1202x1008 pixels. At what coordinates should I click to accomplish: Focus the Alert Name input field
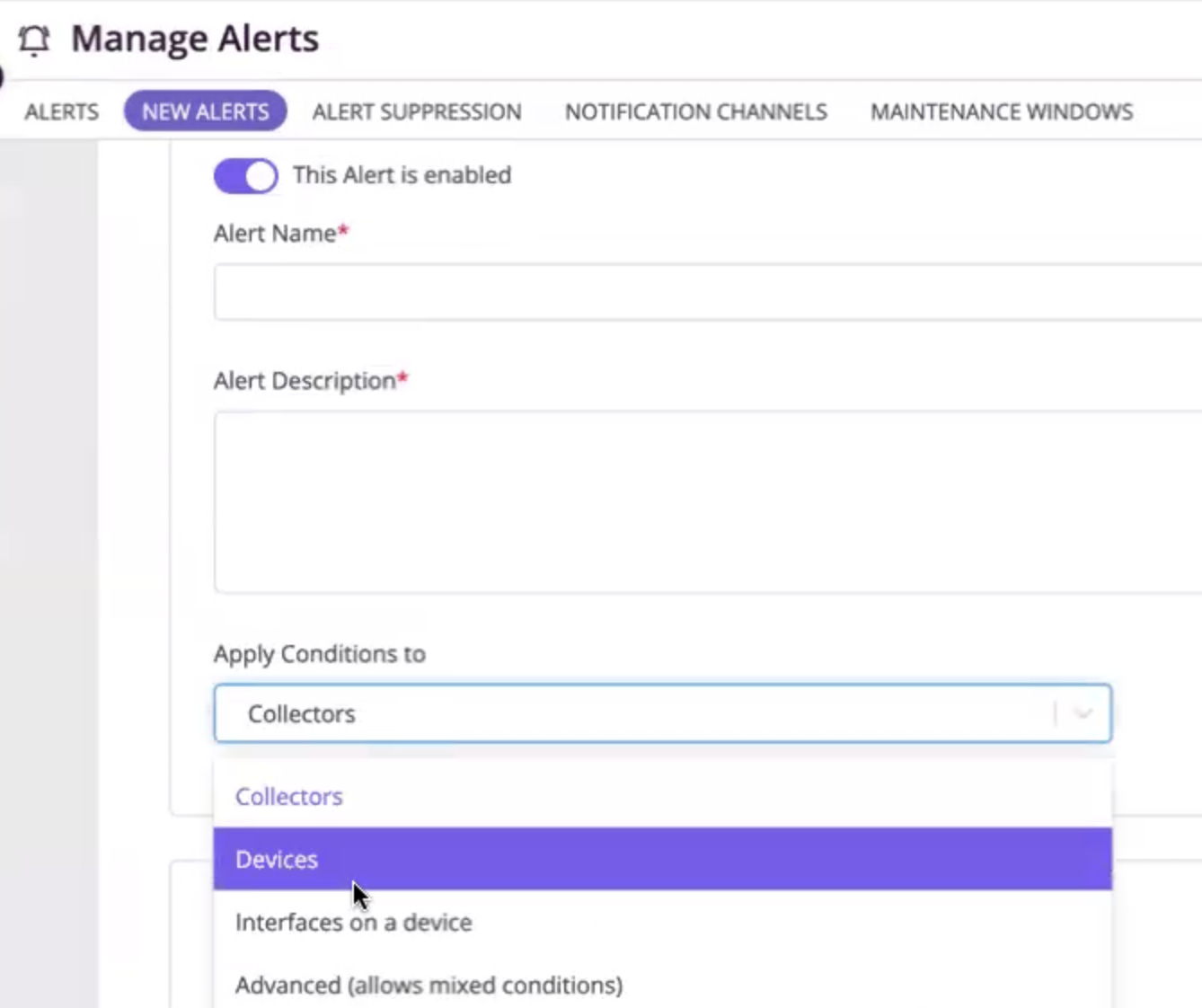coord(708,292)
